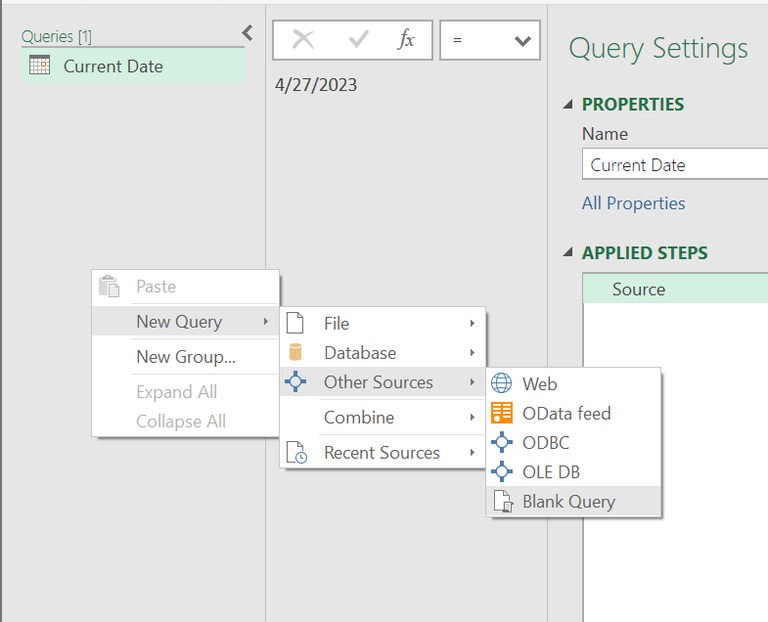Click the Current Date table icon
Viewport: 768px width, 622px height.
40,67
